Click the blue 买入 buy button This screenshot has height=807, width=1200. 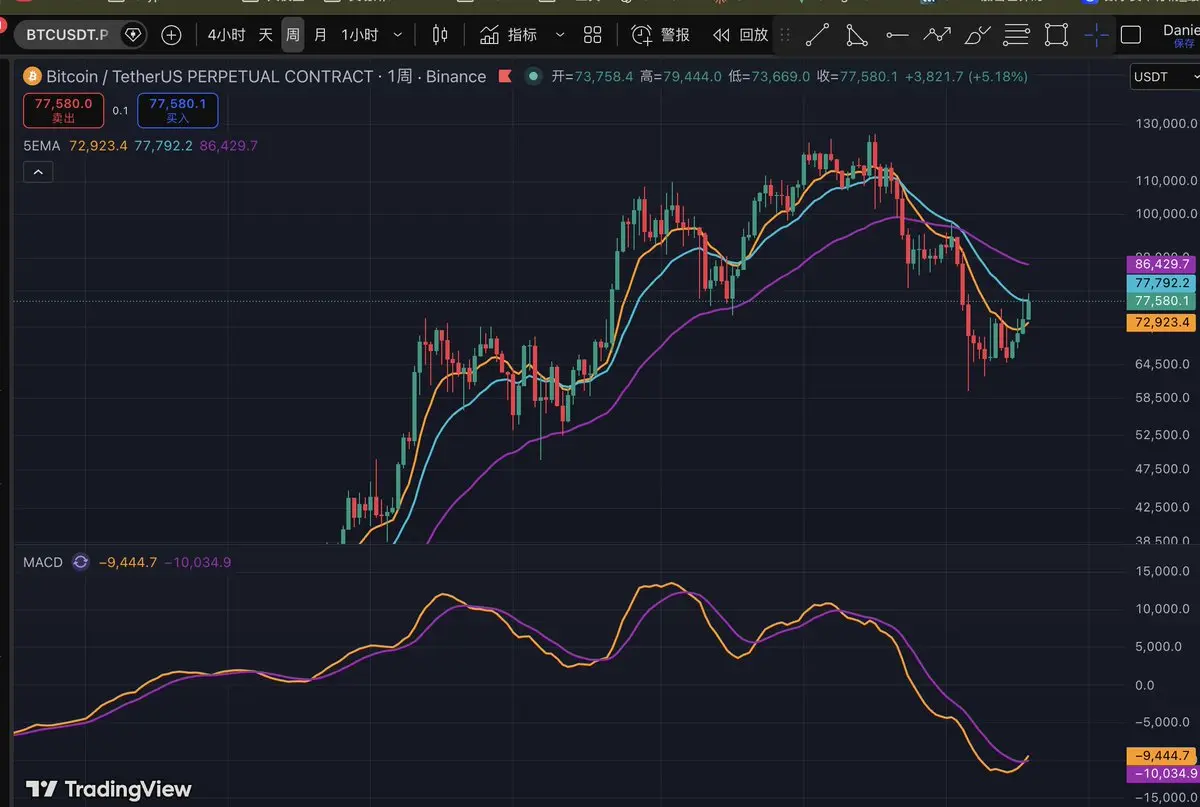pyautogui.click(x=177, y=110)
